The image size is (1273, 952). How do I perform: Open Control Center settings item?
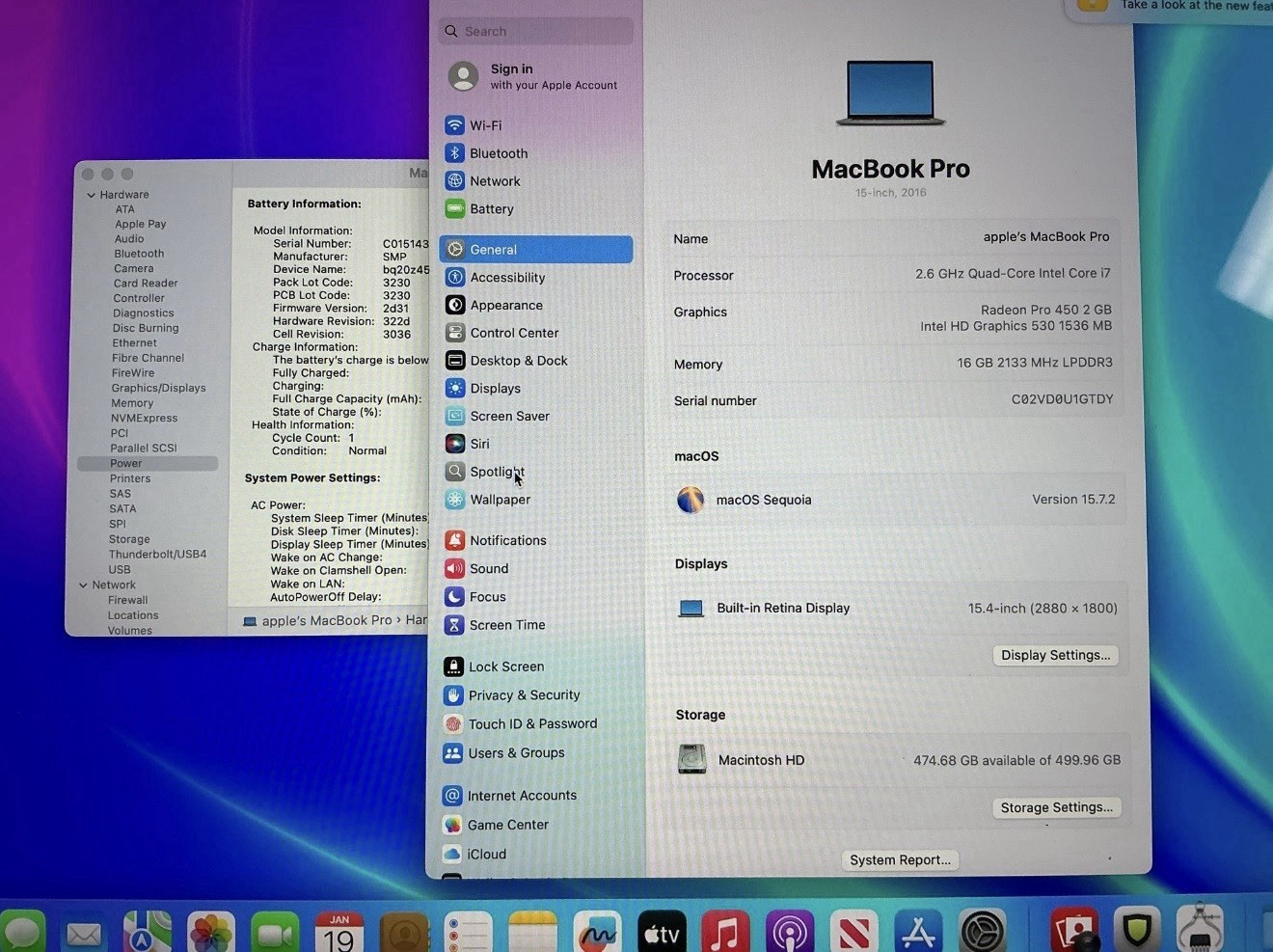click(x=514, y=333)
